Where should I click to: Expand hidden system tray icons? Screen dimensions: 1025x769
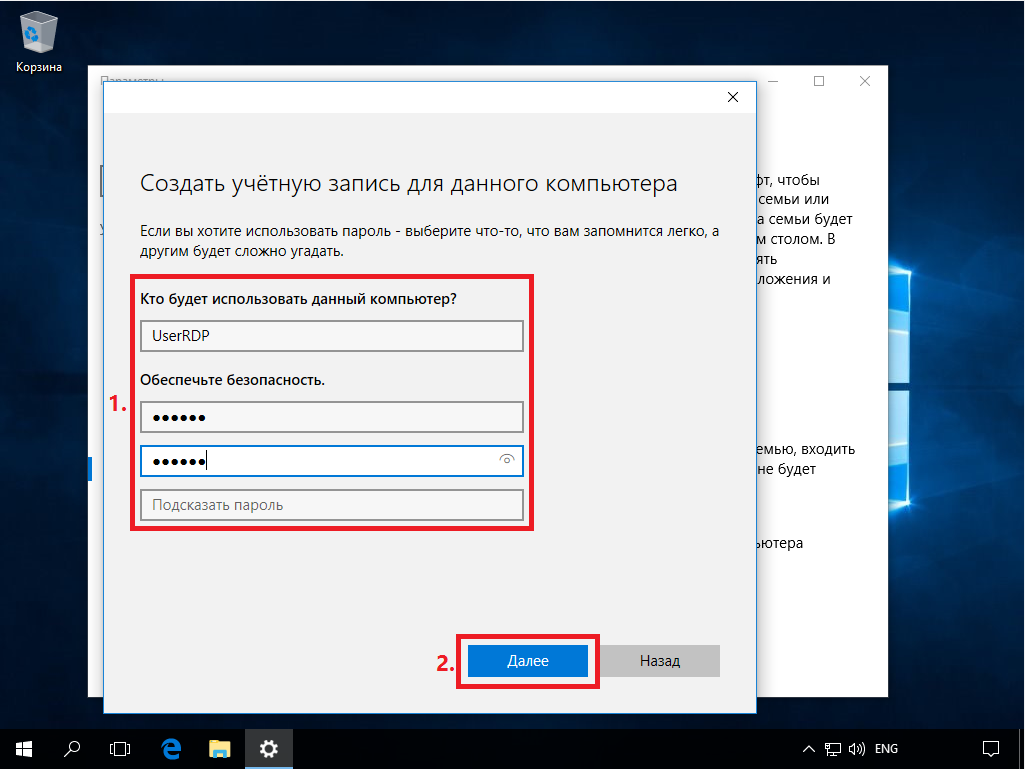tap(810, 749)
